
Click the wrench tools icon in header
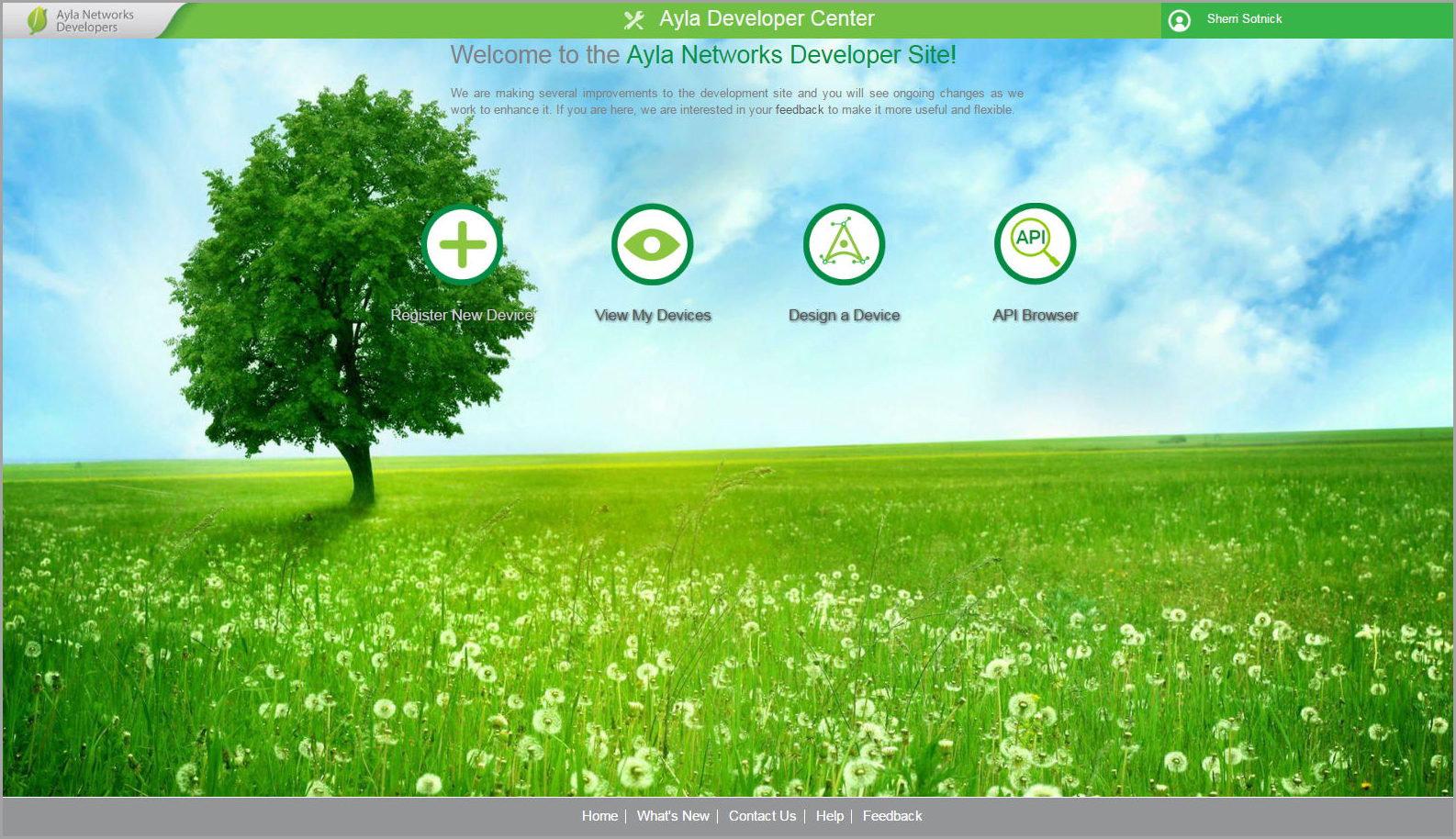point(634,20)
